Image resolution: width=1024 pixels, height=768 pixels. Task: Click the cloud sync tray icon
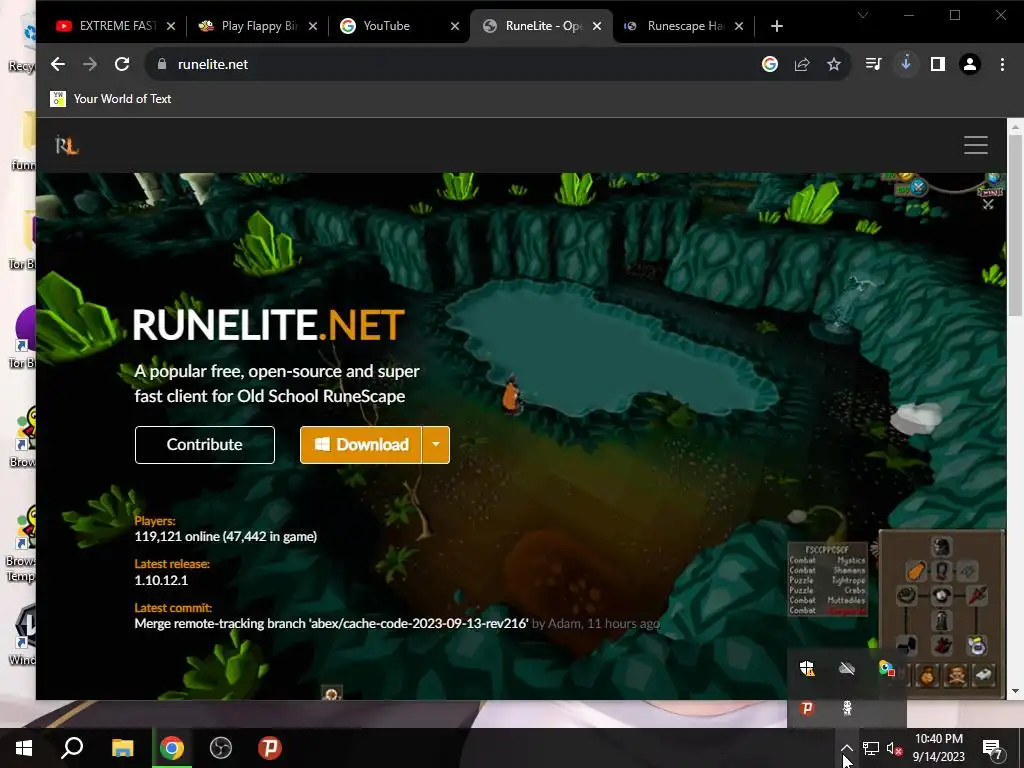pyautogui.click(x=847, y=668)
